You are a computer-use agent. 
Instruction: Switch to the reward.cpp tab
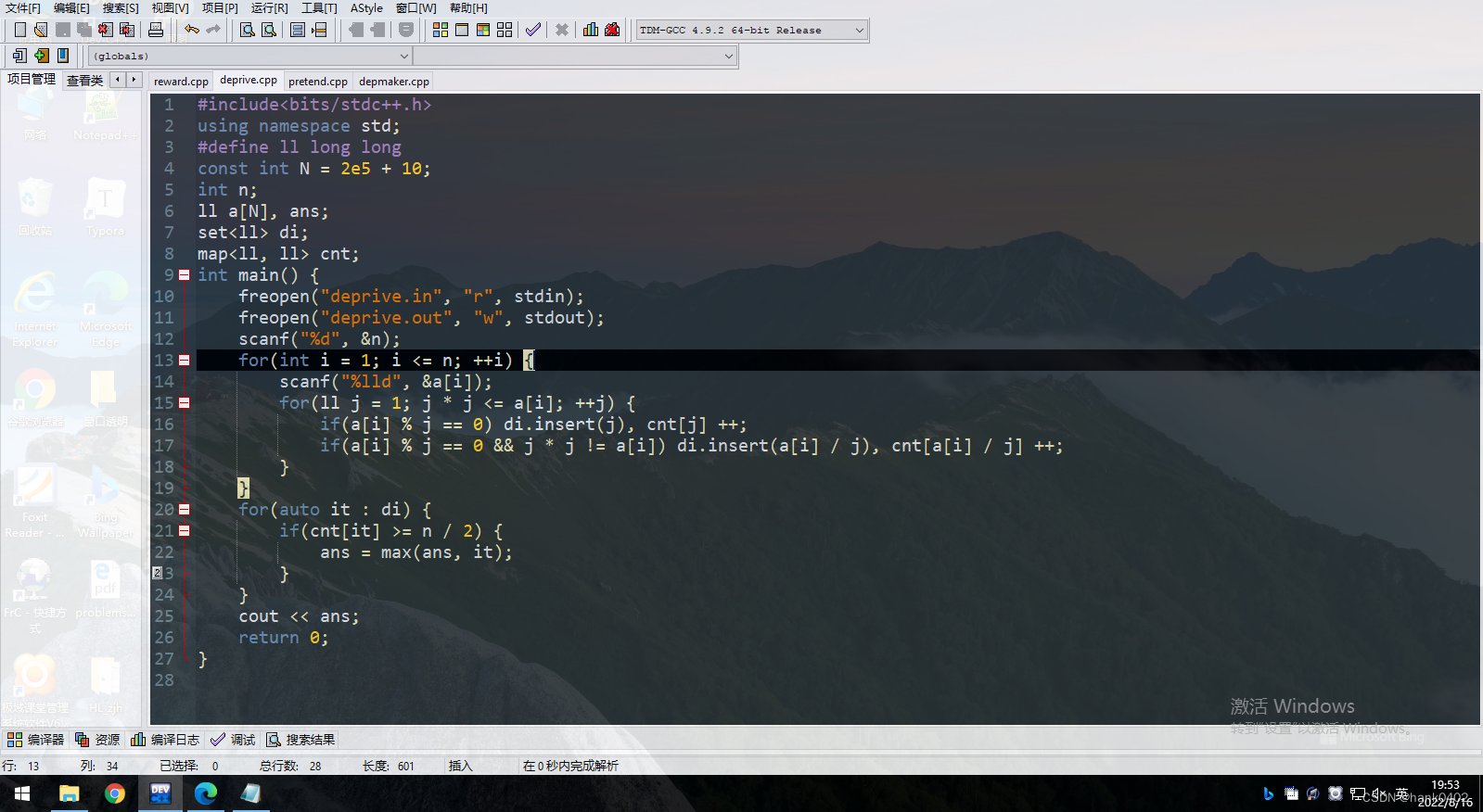click(181, 82)
